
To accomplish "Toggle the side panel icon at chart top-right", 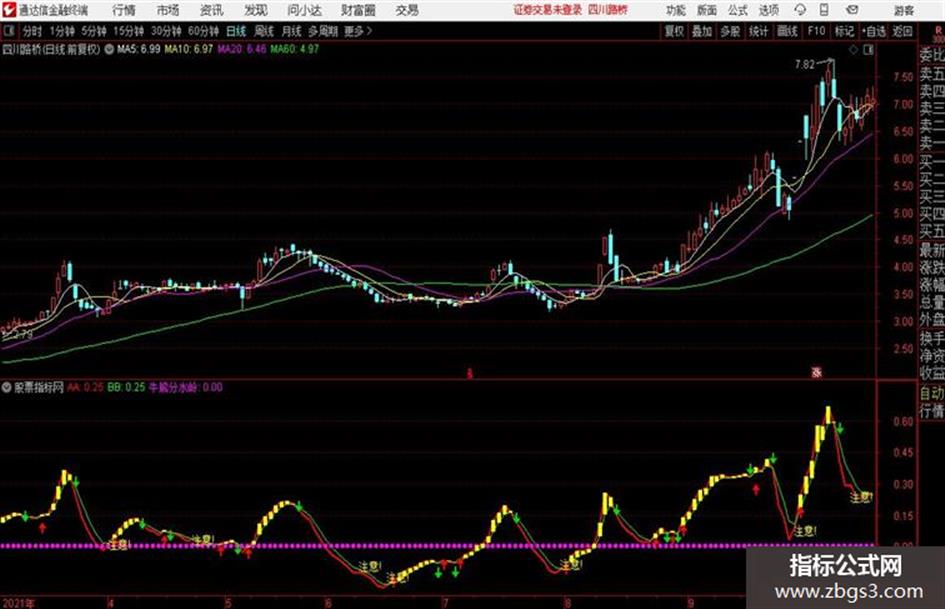I will coord(868,50).
